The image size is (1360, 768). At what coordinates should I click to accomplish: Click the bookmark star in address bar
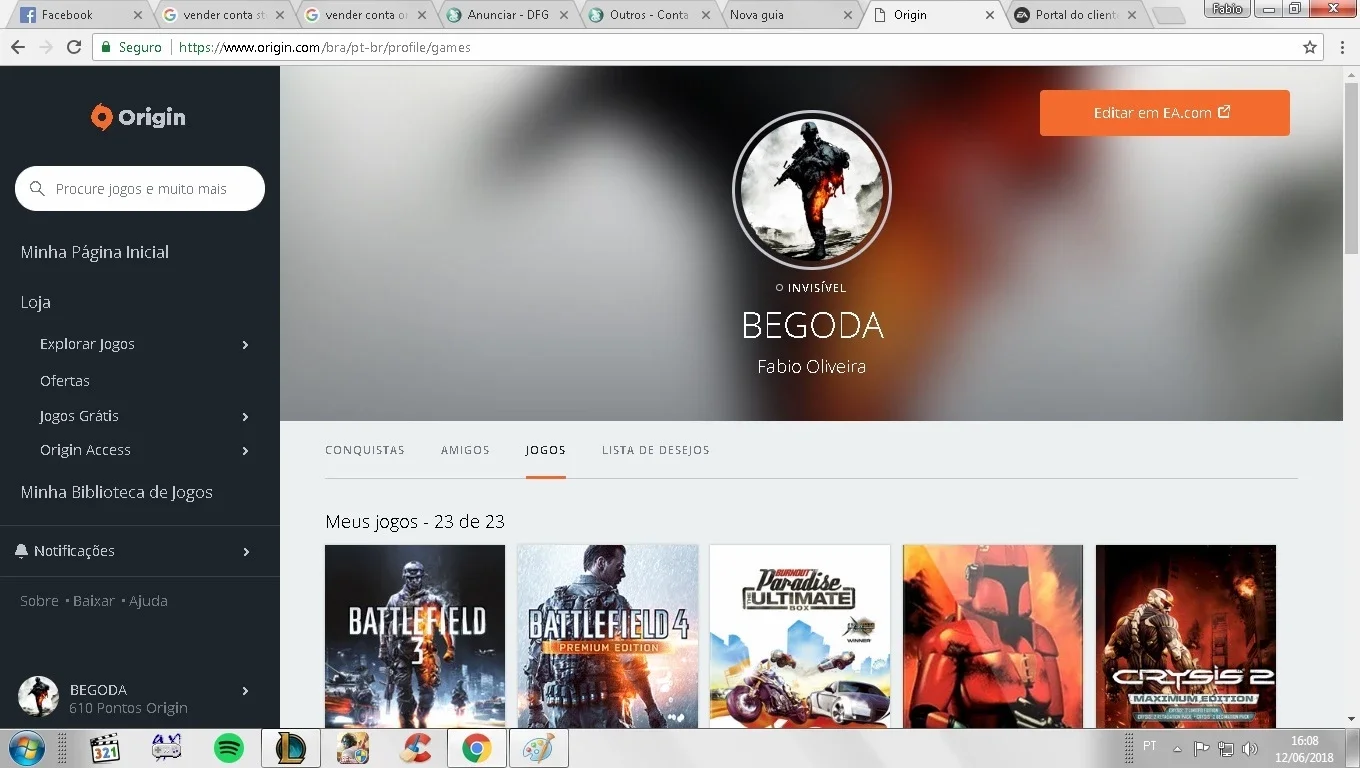(x=1310, y=47)
